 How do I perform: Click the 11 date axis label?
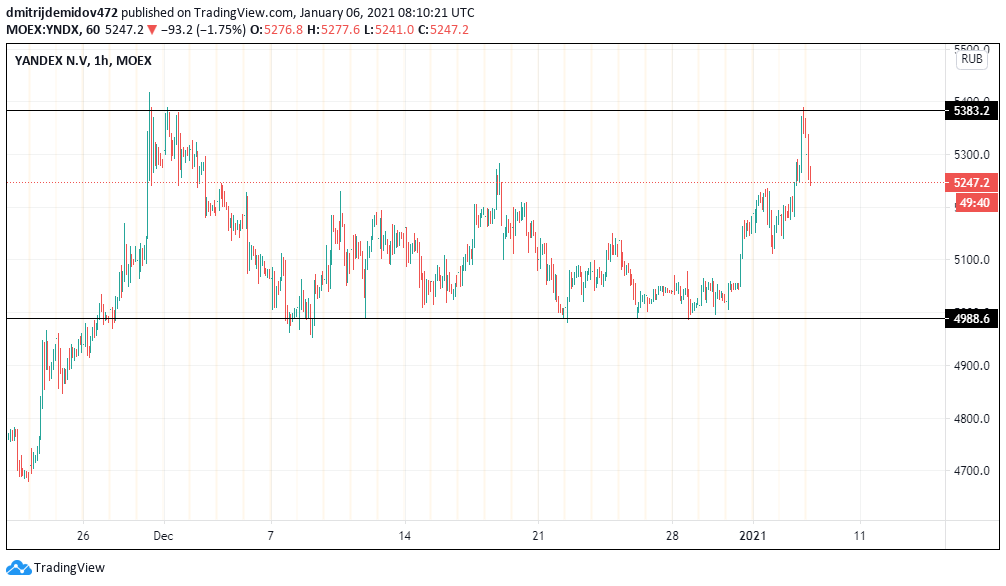[x=860, y=535]
